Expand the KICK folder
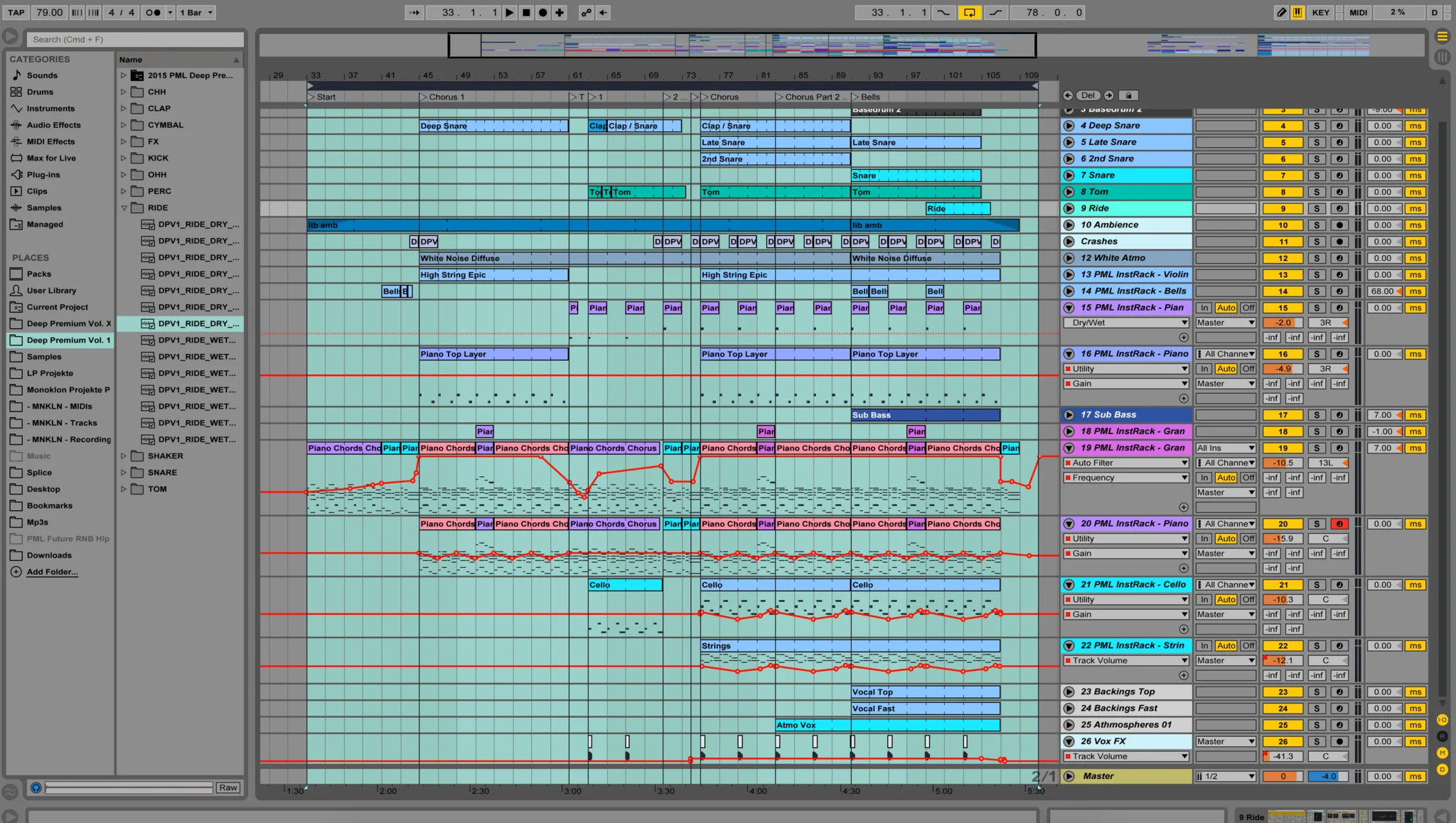This screenshot has width=1456, height=823. [123, 158]
